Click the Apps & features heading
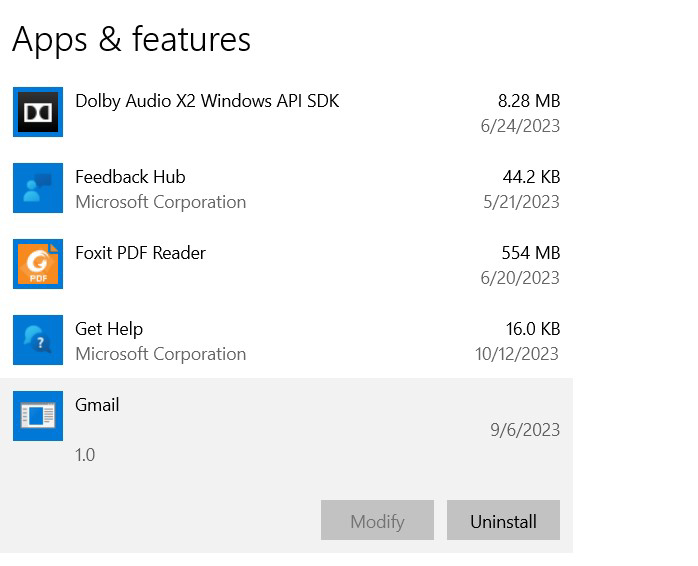Screen dimensions: 698x566 [x=131, y=39]
